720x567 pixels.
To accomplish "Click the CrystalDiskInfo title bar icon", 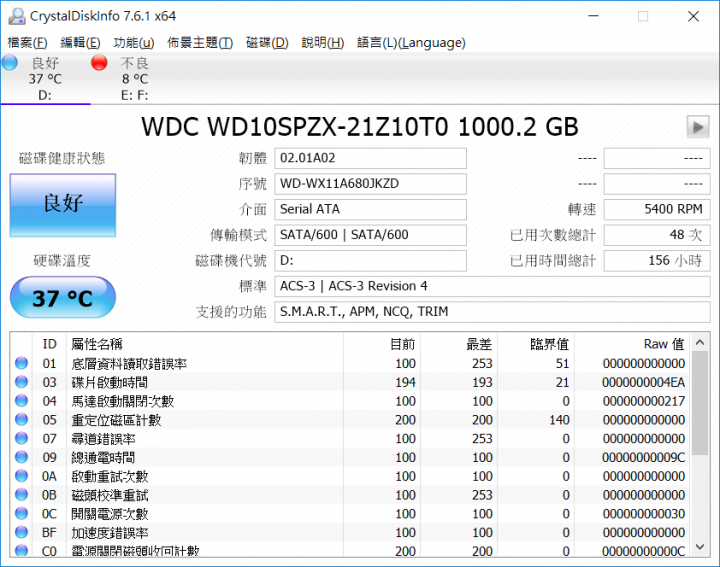I will [x=17, y=16].
